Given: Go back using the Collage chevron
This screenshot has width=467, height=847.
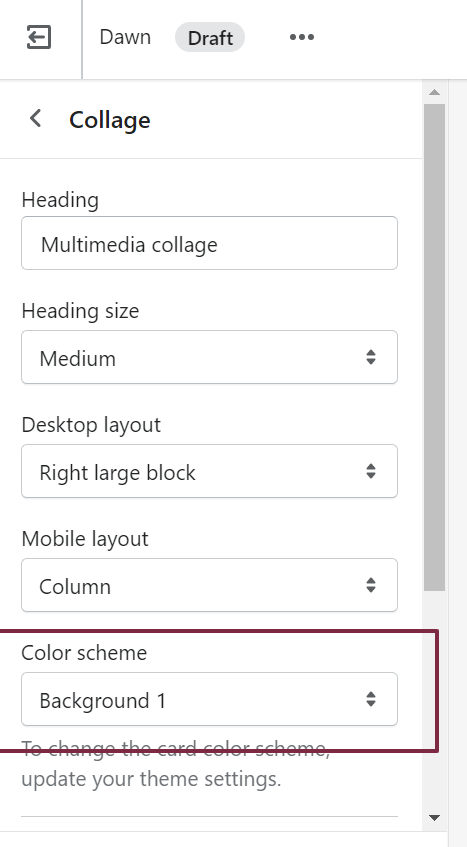Looking at the screenshot, I should (x=36, y=118).
